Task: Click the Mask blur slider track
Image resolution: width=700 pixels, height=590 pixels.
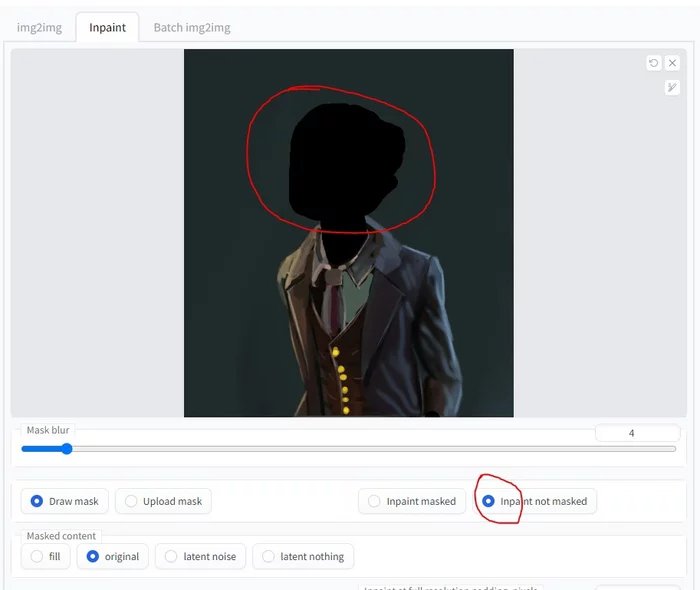Action: [349, 449]
